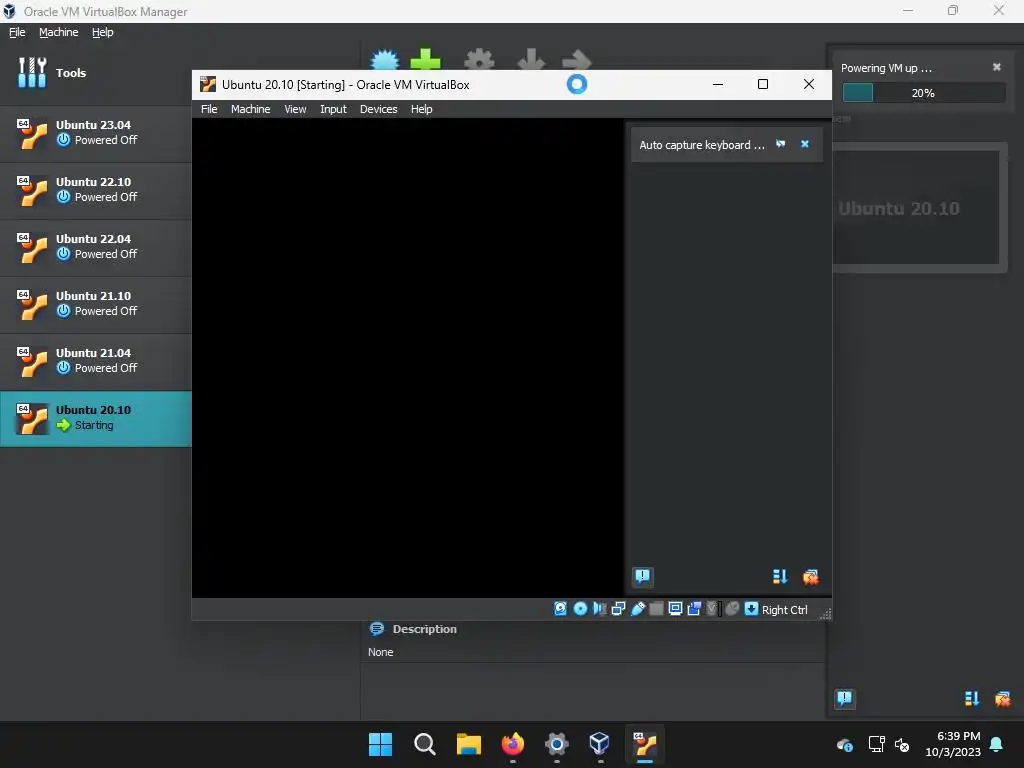Open the Settings gear taskbar icon

coord(556,744)
